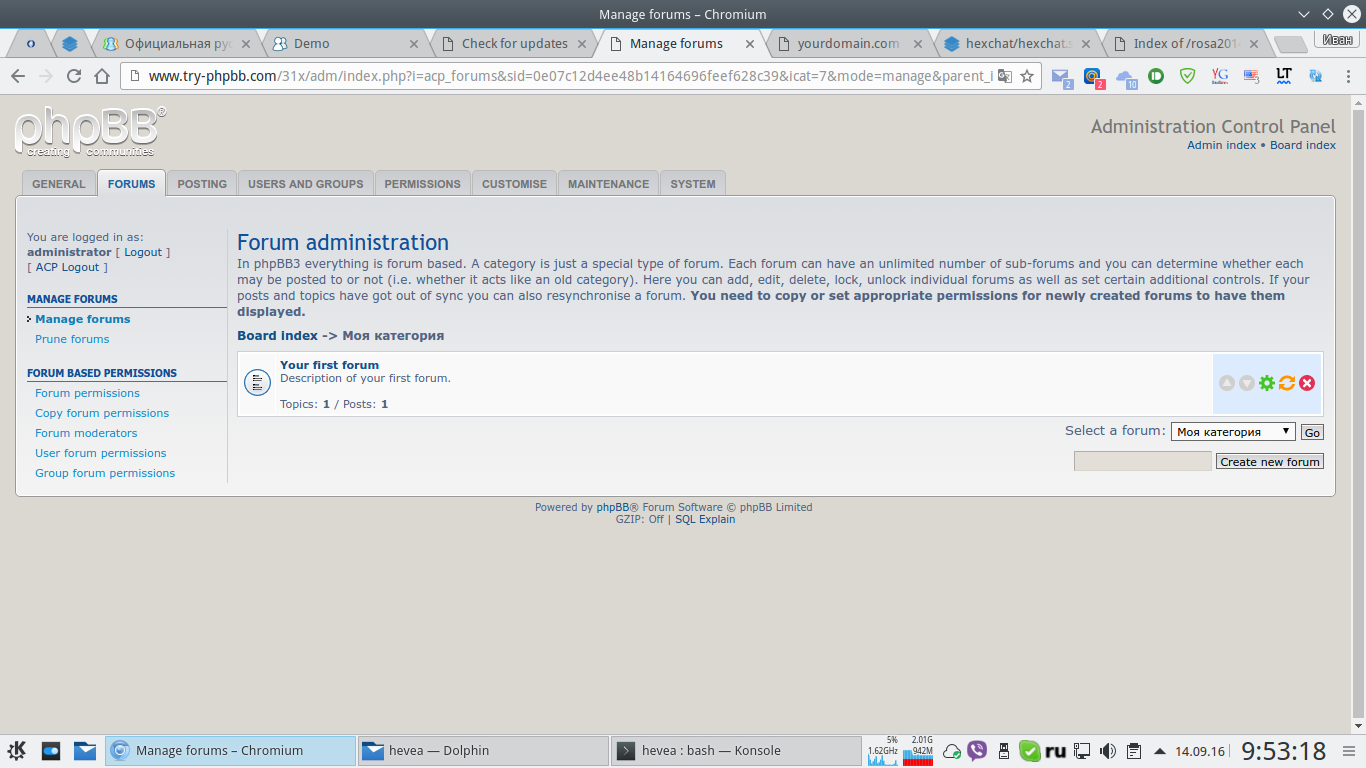Open the clipboard tray icon
This screenshot has width=1366, height=768.
(1134, 750)
